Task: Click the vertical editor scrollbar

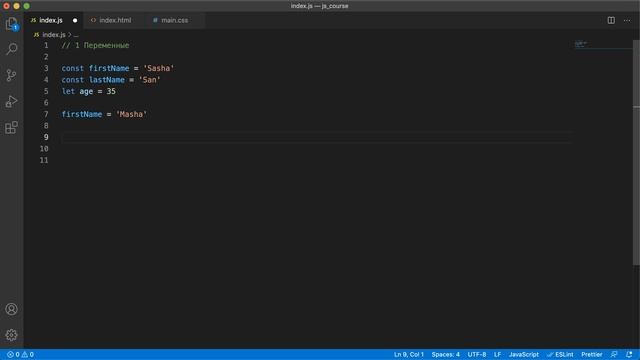Action: 636,153
